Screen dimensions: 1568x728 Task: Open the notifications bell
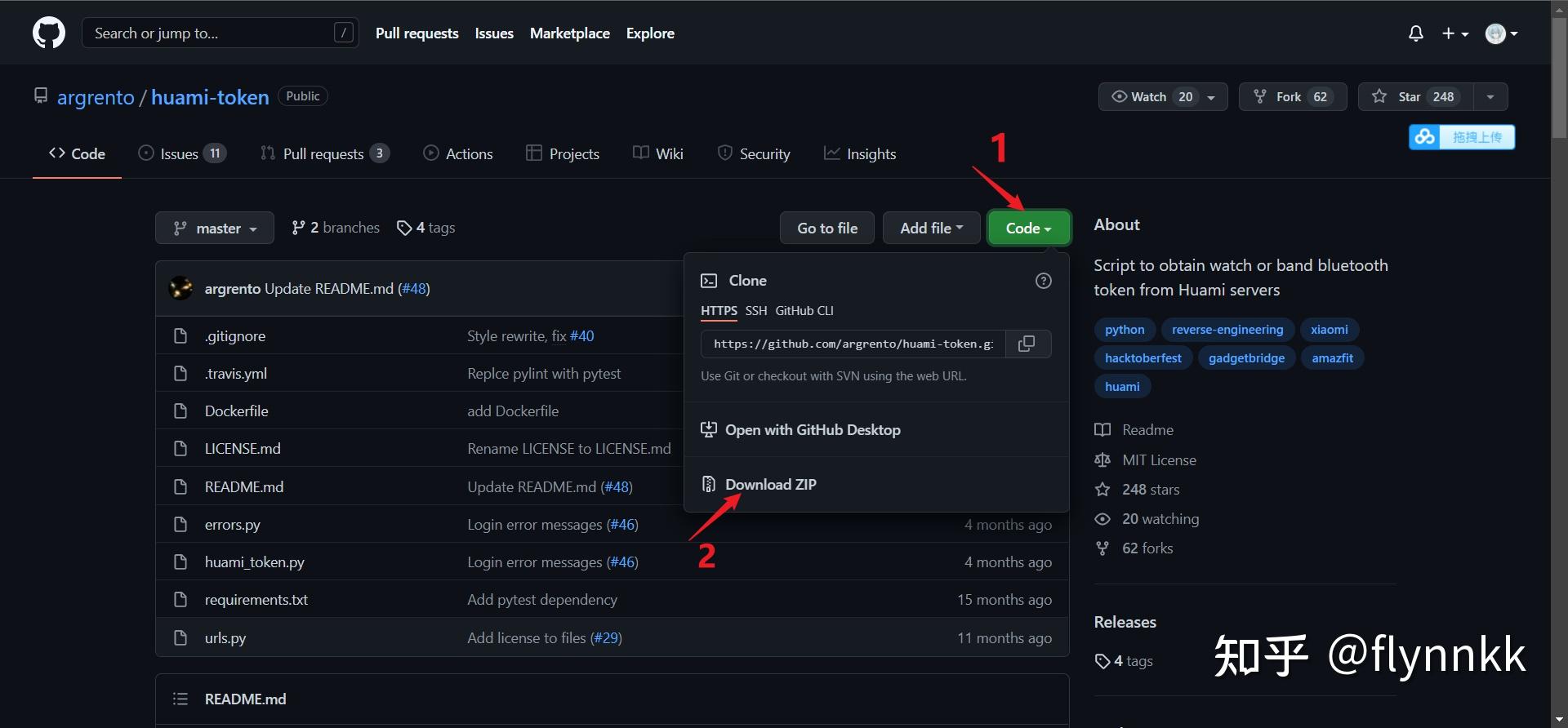click(x=1415, y=33)
